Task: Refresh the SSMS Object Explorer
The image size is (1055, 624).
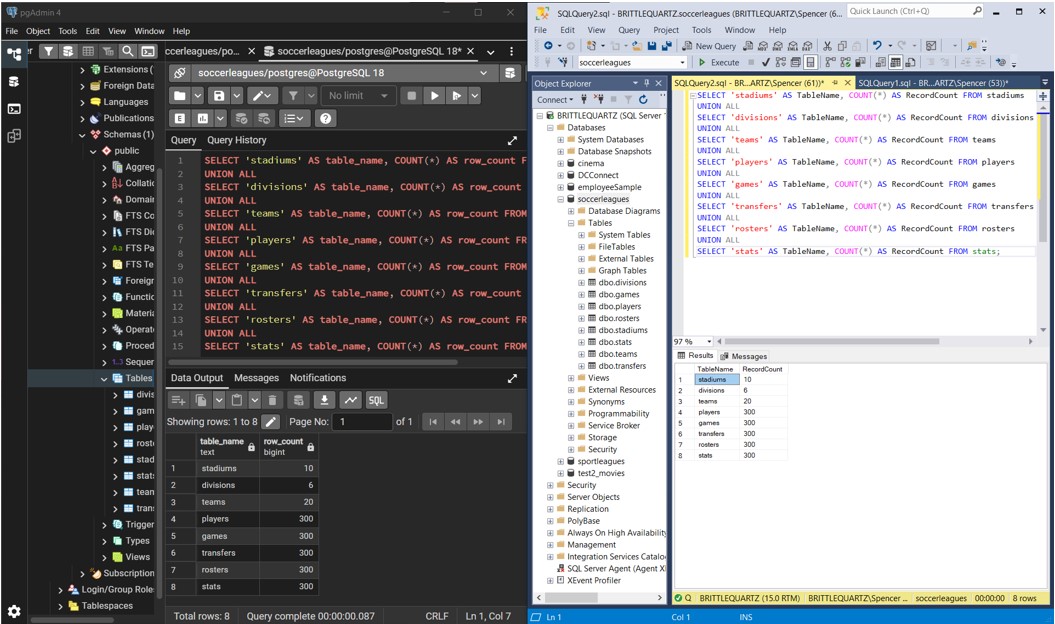Action: tap(643, 100)
